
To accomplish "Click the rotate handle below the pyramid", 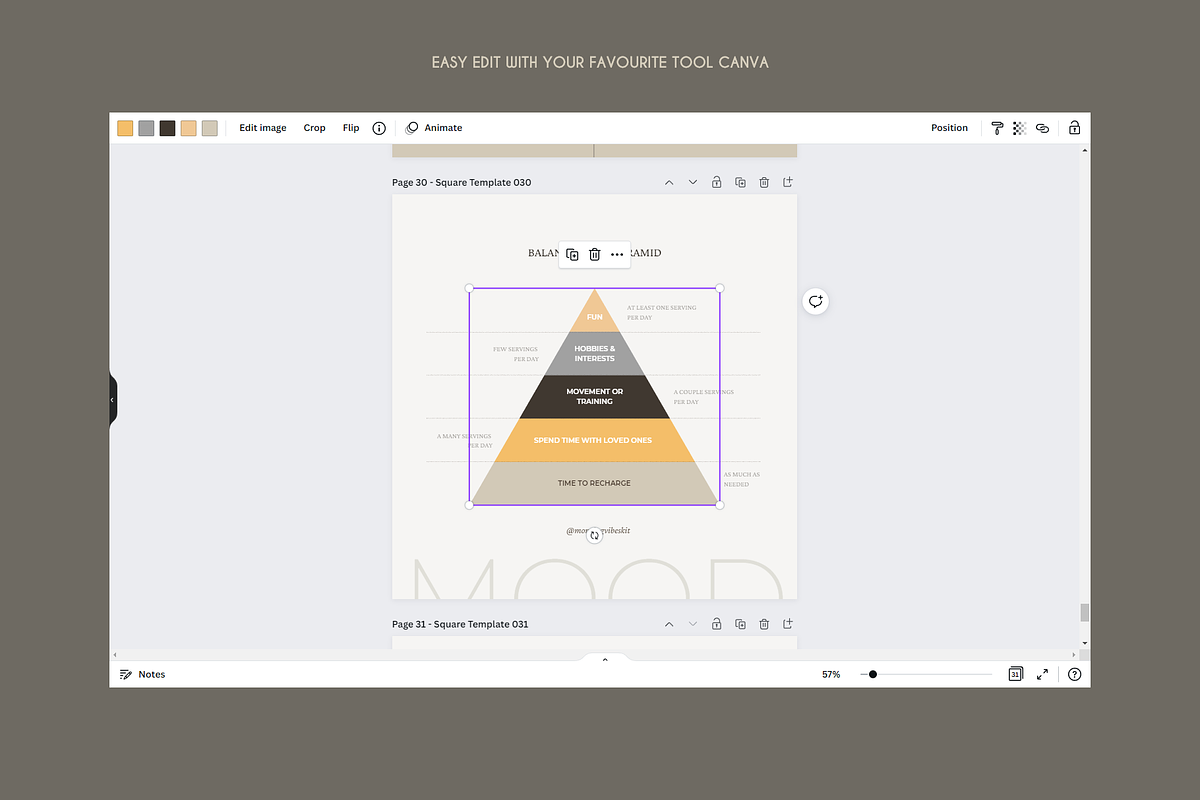I will (594, 536).
